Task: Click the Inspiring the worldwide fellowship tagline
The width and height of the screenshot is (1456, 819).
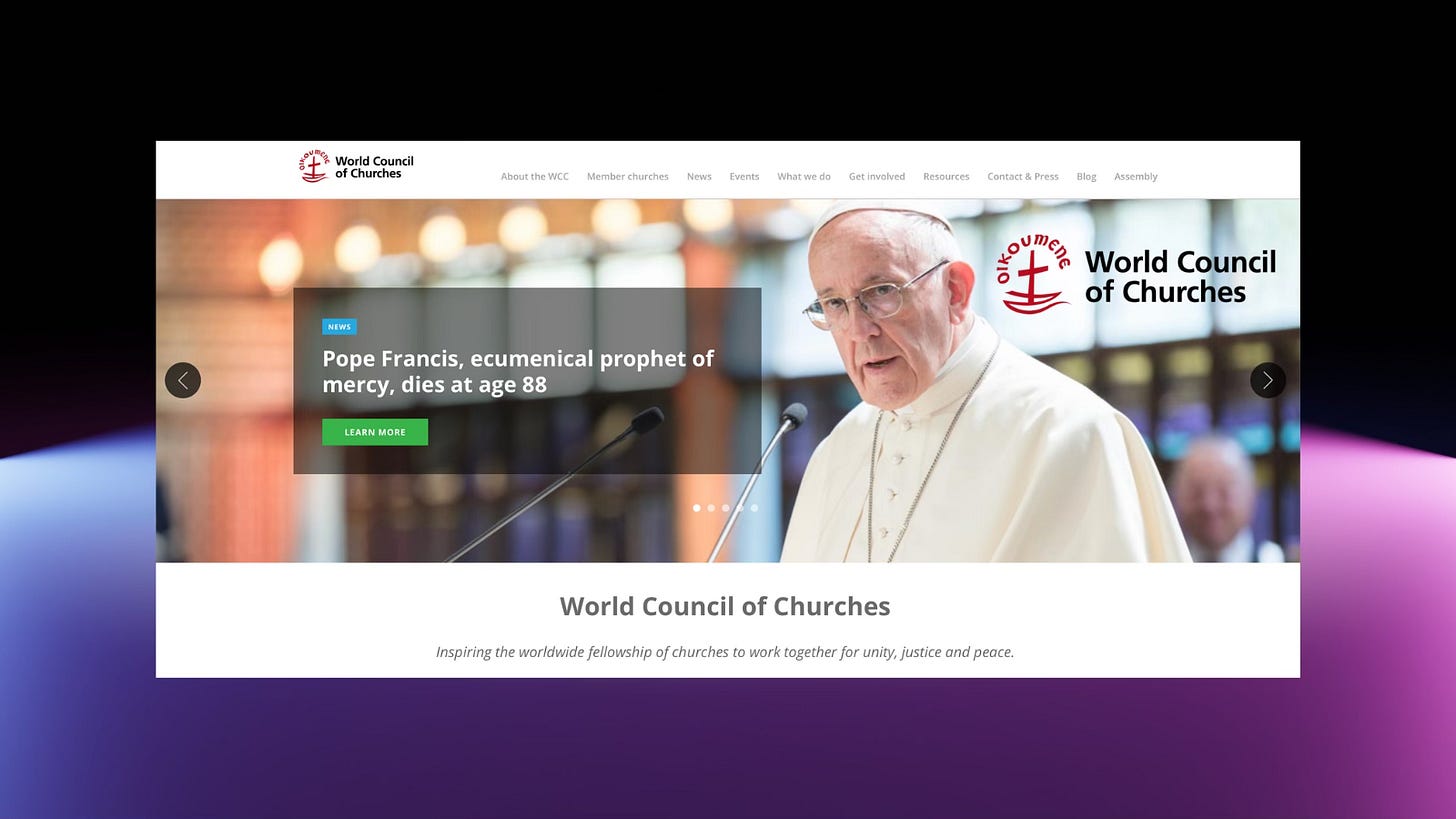Action: pyautogui.click(x=725, y=652)
